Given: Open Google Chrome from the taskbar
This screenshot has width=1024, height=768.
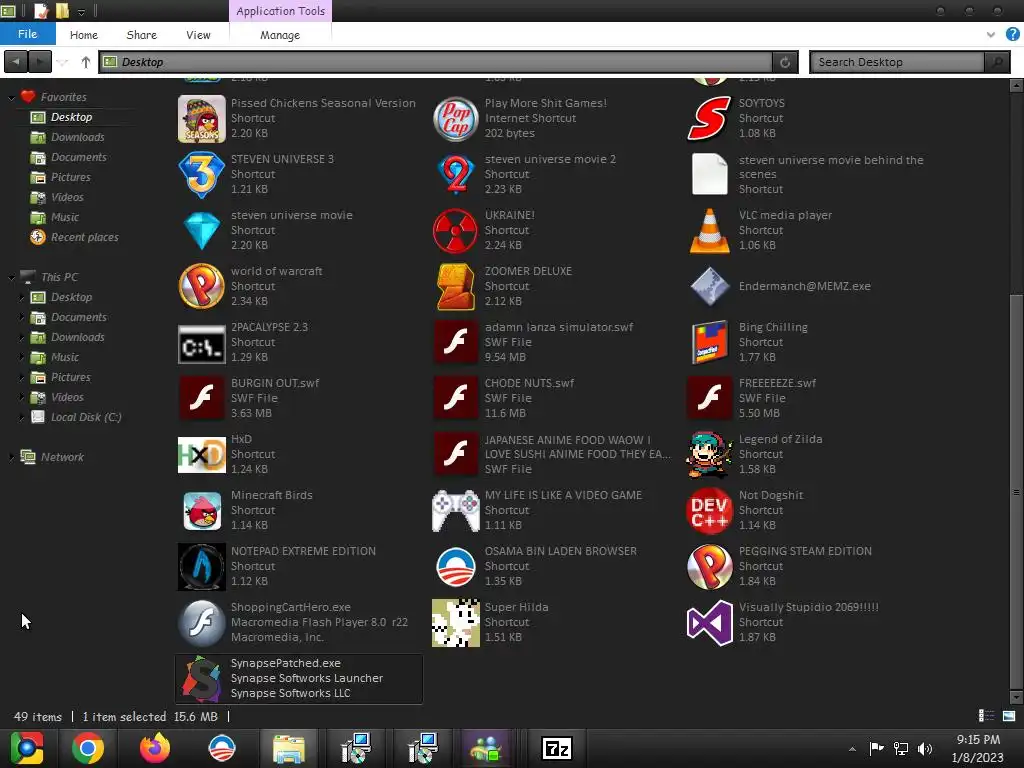Looking at the screenshot, I should point(88,748).
